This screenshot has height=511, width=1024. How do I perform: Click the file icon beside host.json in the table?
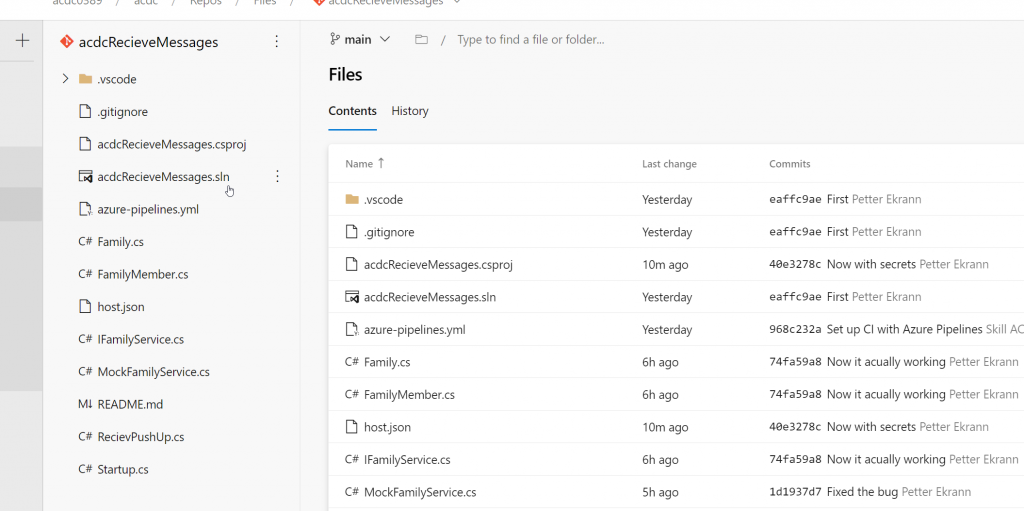point(351,427)
